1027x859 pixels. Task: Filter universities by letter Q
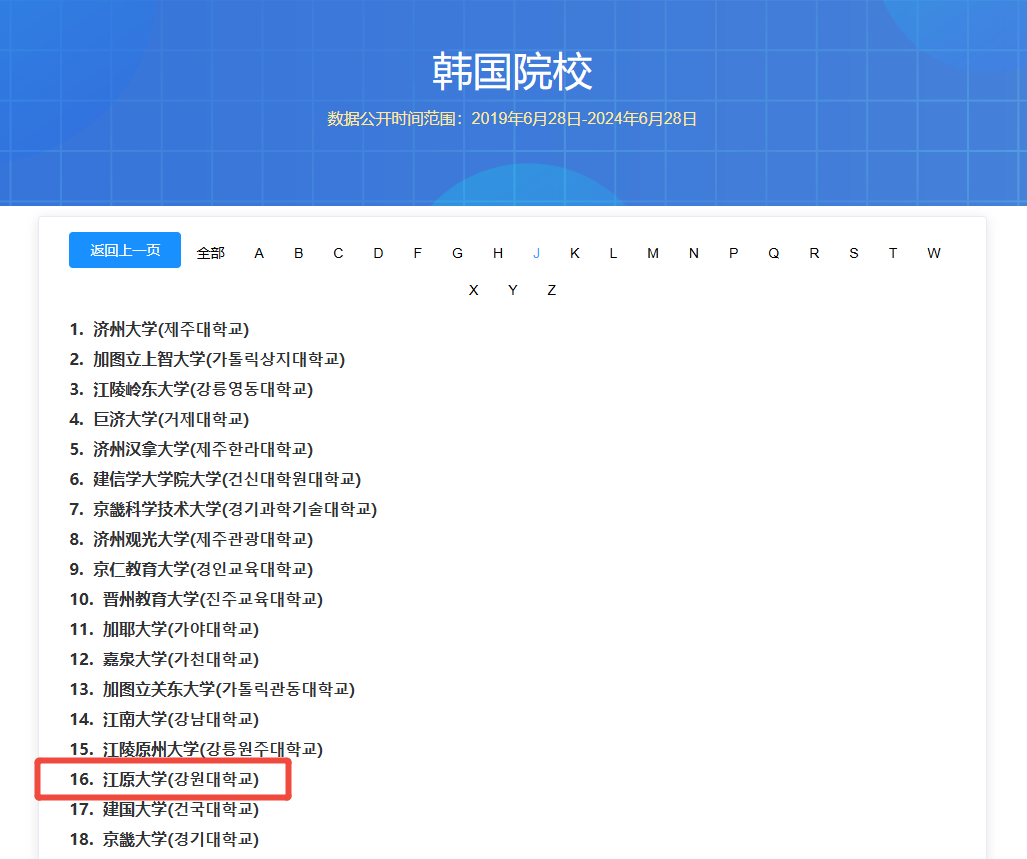[774, 253]
